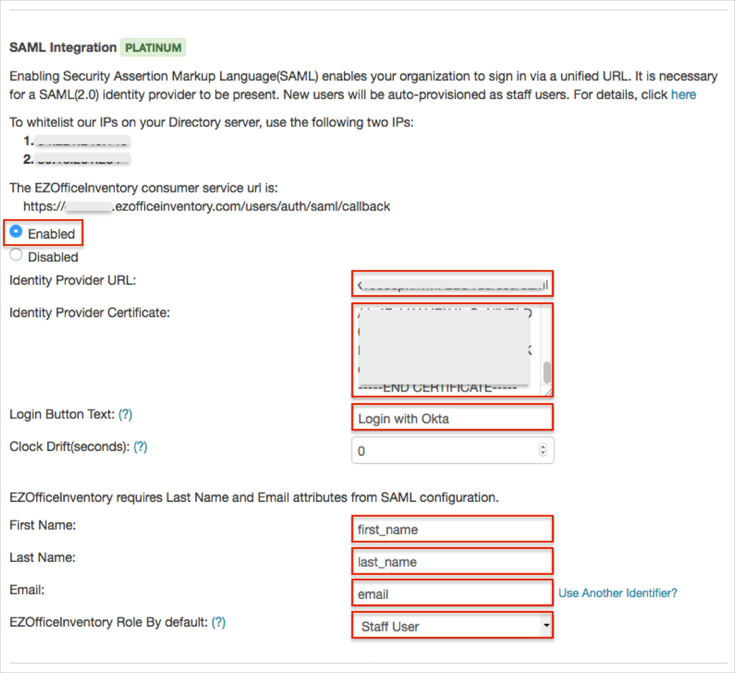735x673 pixels.
Task: Click the First Name attribute field
Action: click(x=452, y=529)
